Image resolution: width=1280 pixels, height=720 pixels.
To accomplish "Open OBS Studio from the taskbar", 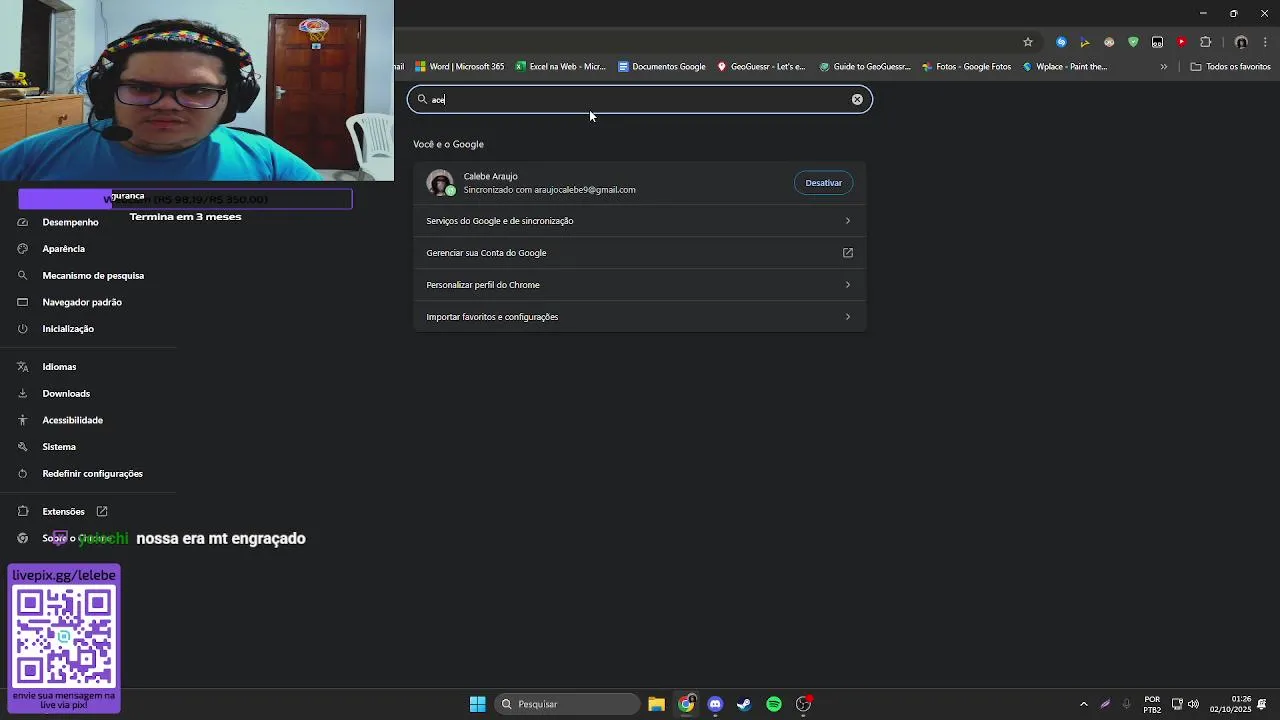I will pyautogui.click(x=803, y=704).
